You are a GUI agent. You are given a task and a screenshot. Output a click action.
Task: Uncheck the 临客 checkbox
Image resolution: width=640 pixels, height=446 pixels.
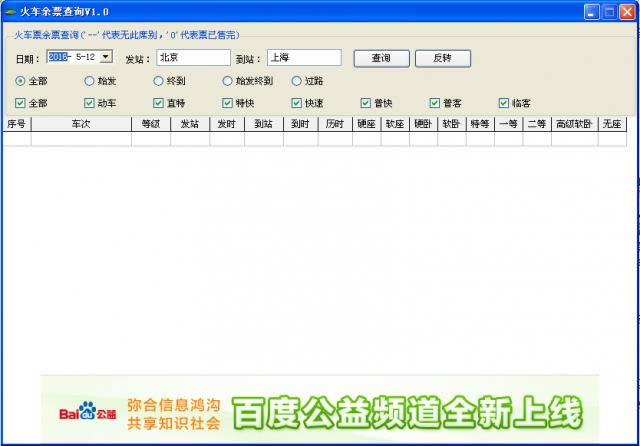click(504, 102)
